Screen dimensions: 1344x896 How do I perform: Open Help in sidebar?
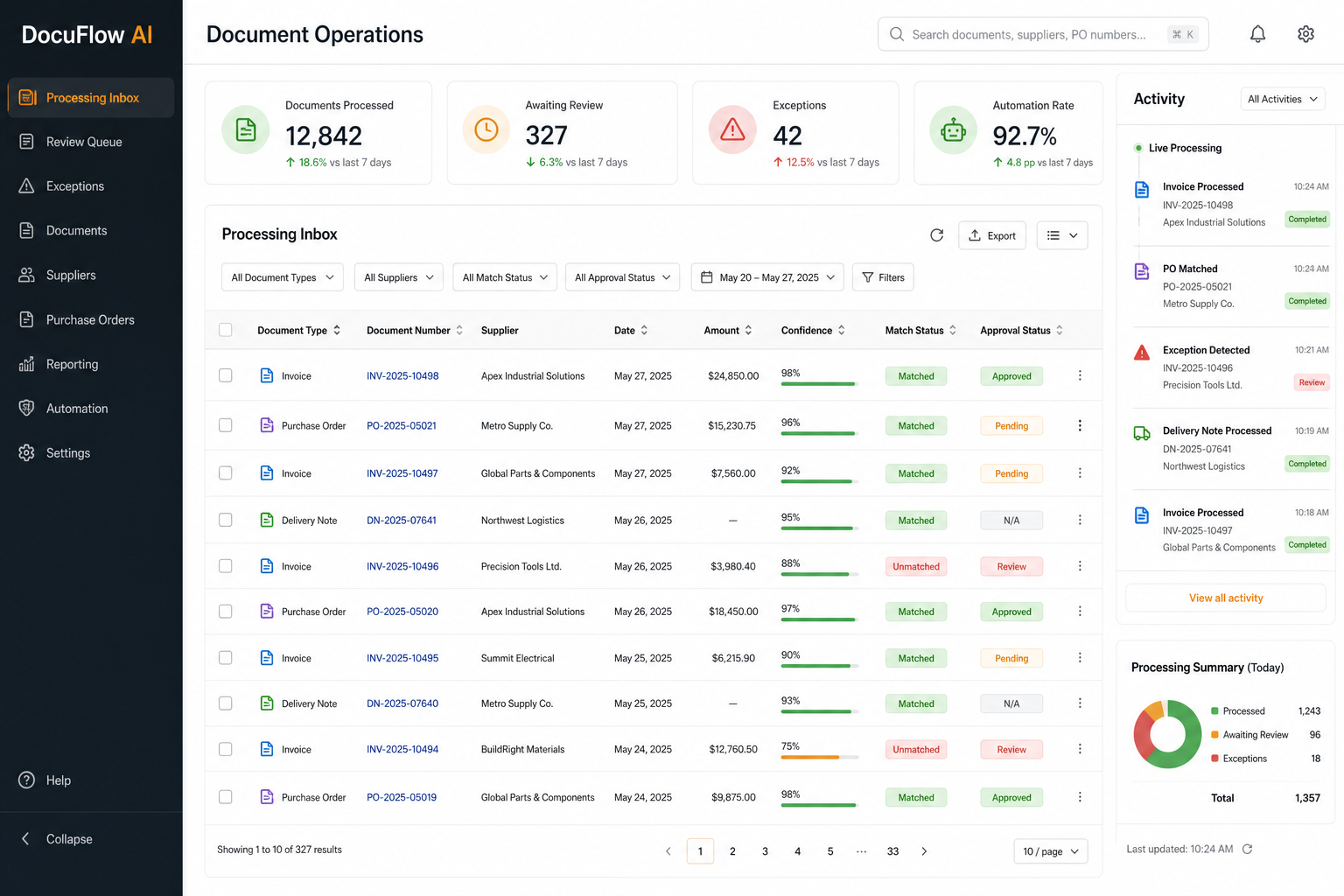tap(91, 780)
